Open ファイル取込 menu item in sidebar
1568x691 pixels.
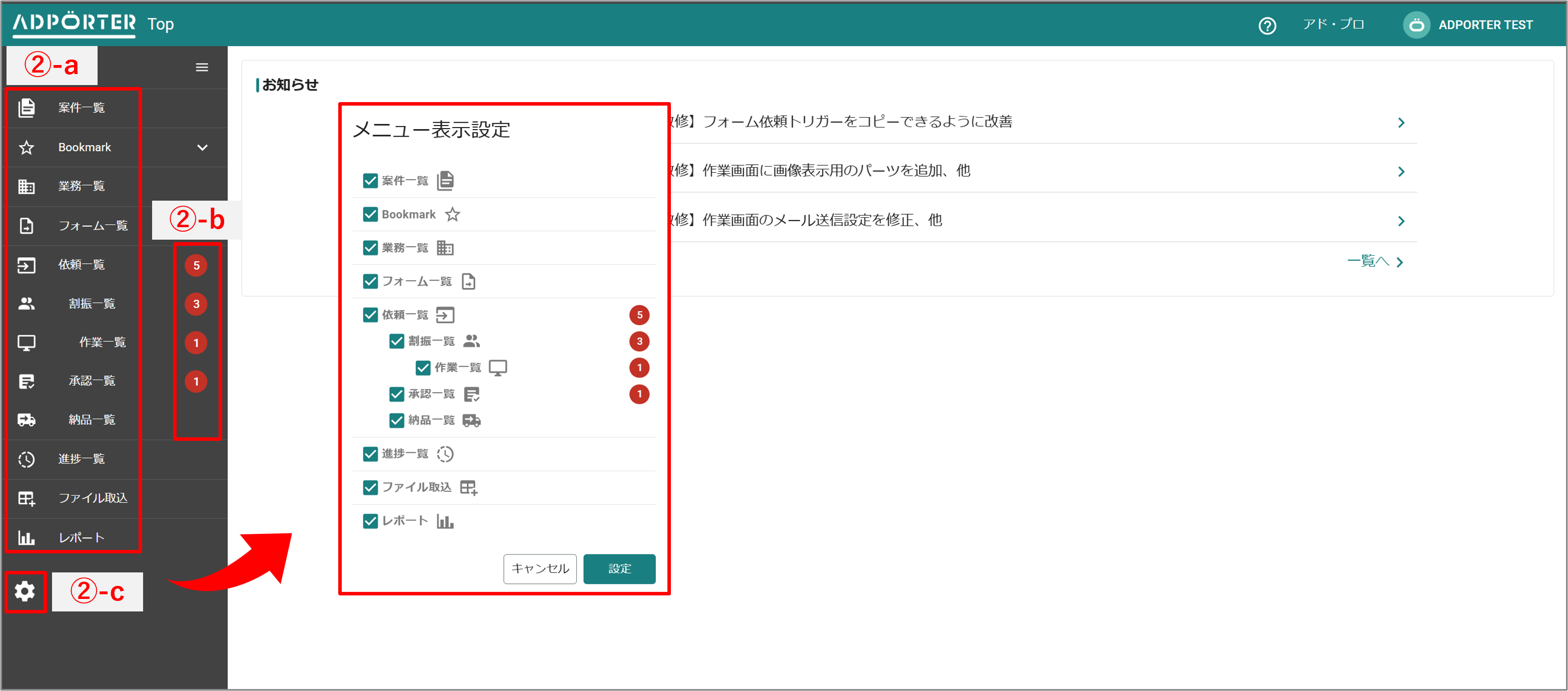(93, 499)
